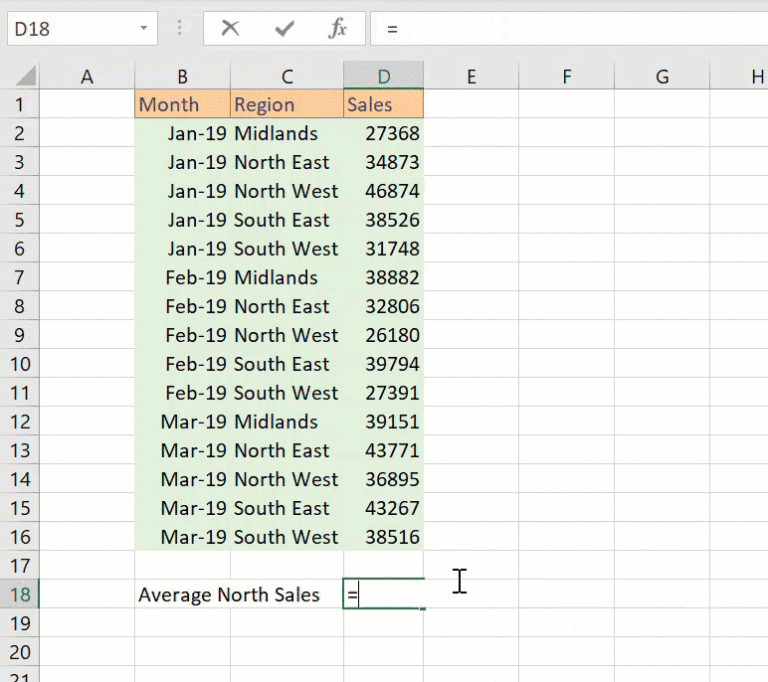Select the cell containing 36895

(x=384, y=479)
